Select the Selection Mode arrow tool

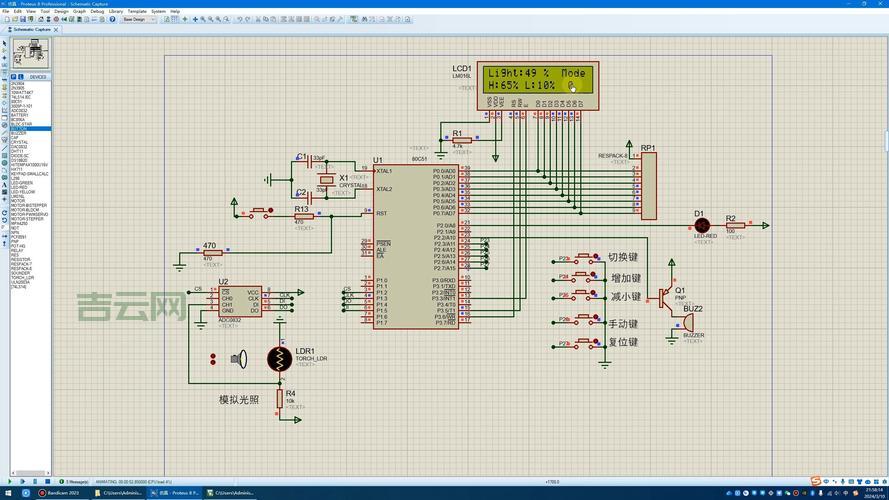pyautogui.click(x=4, y=44)
